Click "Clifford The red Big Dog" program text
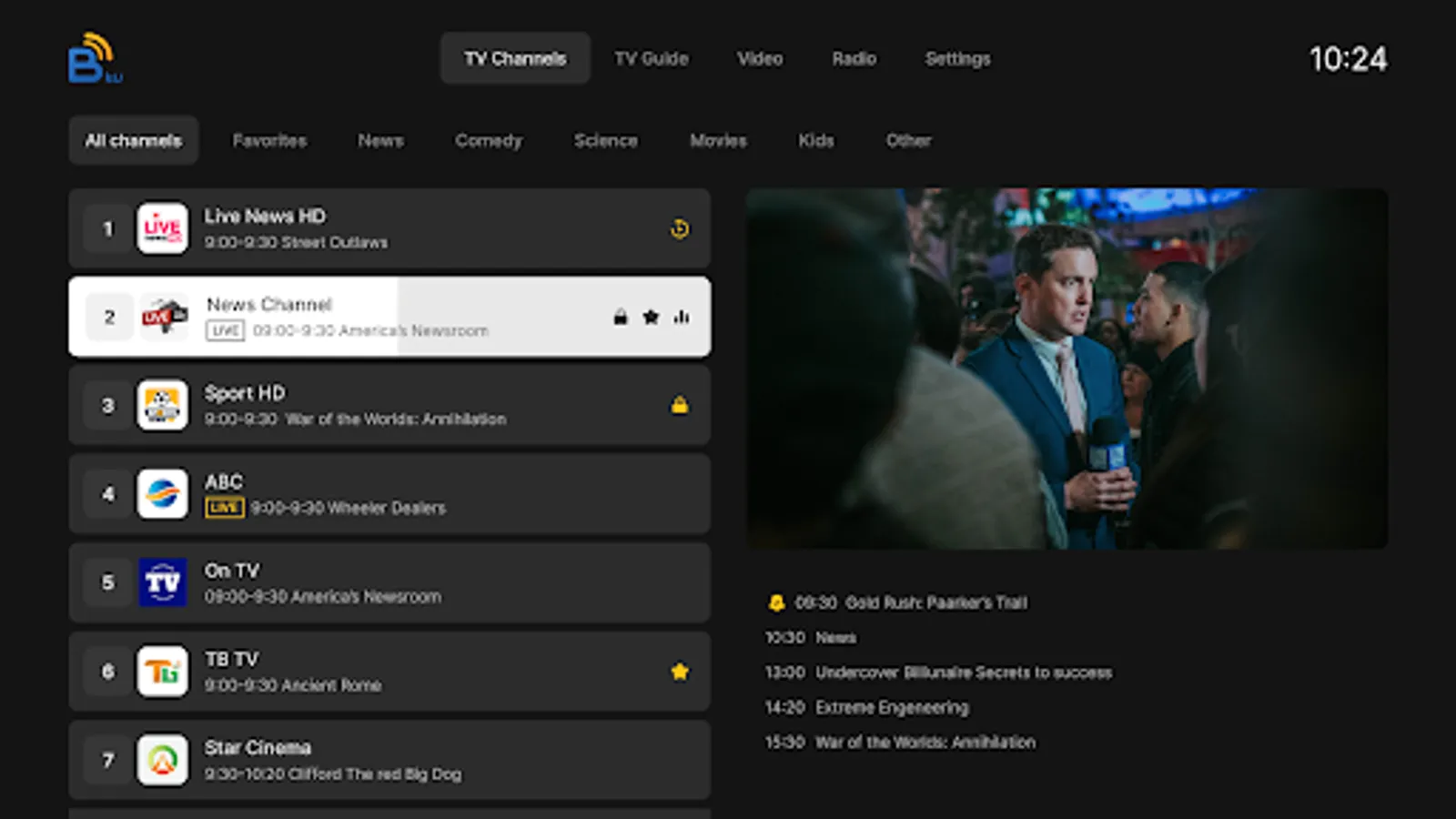This screenshot has height=819, width=1456. (375, 774)
